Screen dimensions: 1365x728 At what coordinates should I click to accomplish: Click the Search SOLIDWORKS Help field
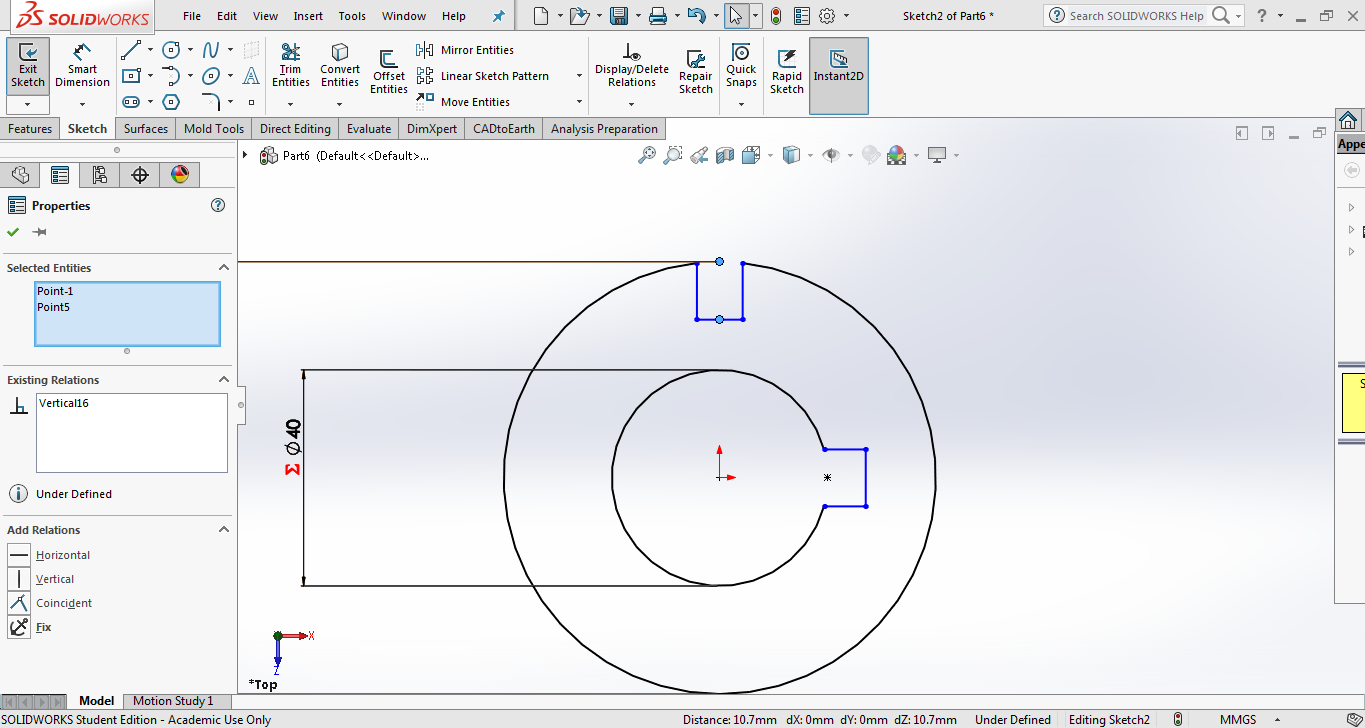pyautogui.click(x=1136, y=16)
